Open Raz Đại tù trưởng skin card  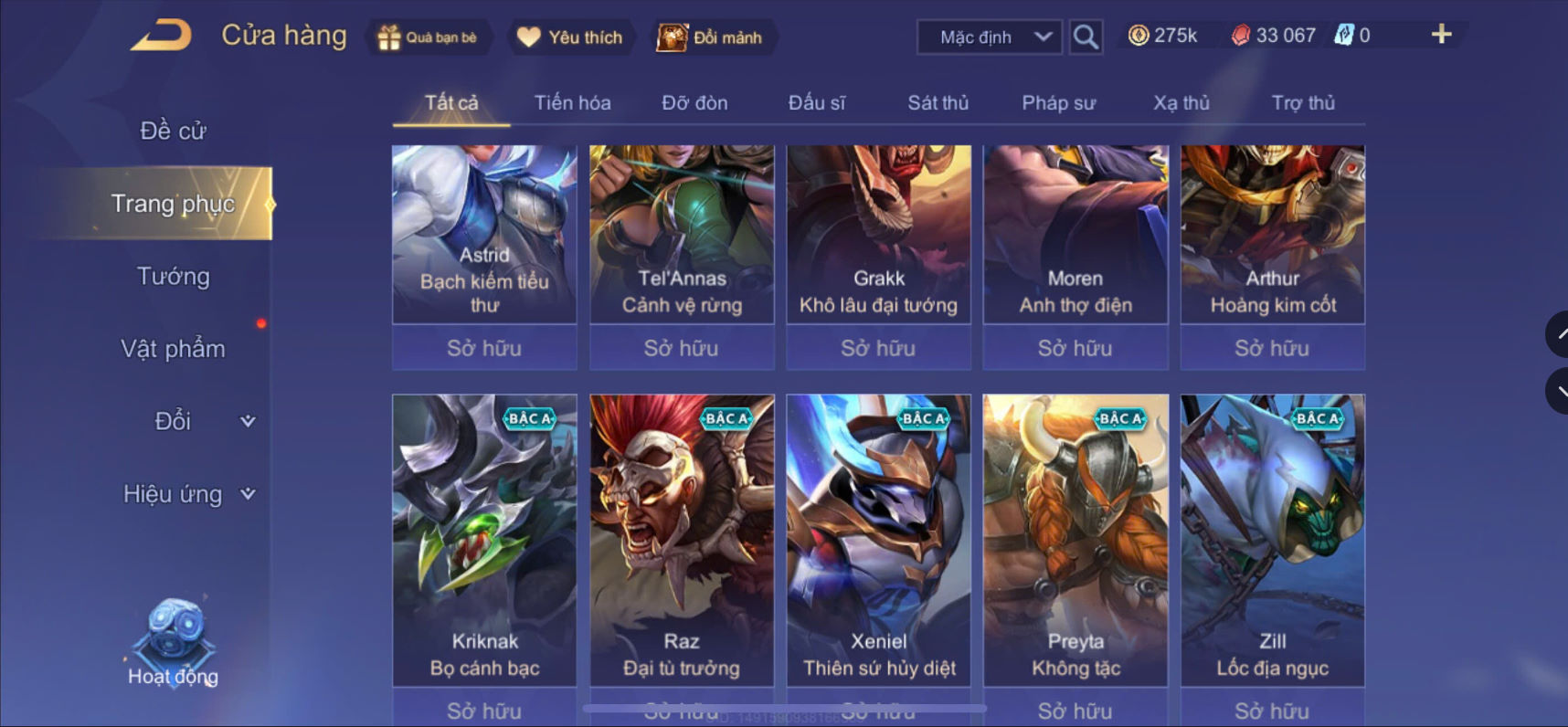pyautogui.click(x=682, y=540)
